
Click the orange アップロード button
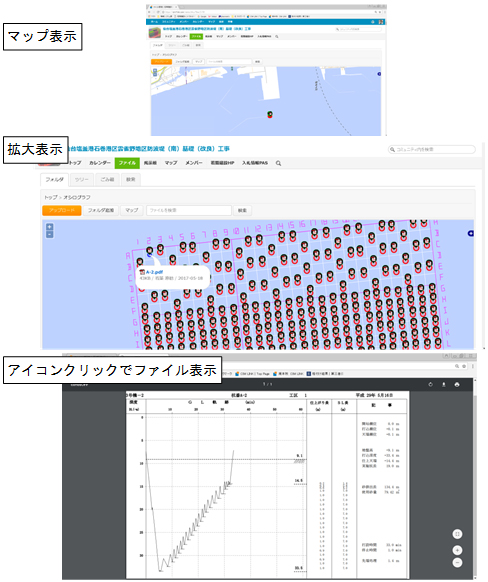[x=62, y=210]
